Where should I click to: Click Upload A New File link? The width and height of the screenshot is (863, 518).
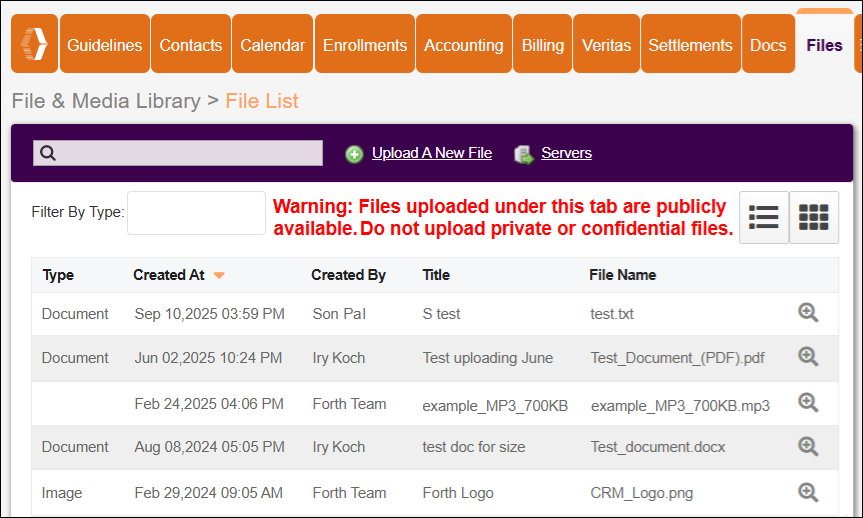point(432,153)
